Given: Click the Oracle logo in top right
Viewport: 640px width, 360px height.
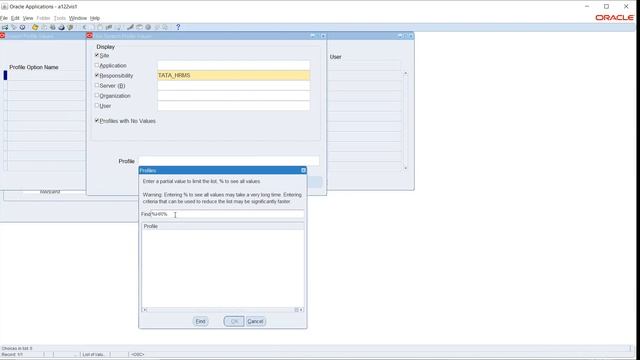Looking at the screenshot, I should pos(614,18).
